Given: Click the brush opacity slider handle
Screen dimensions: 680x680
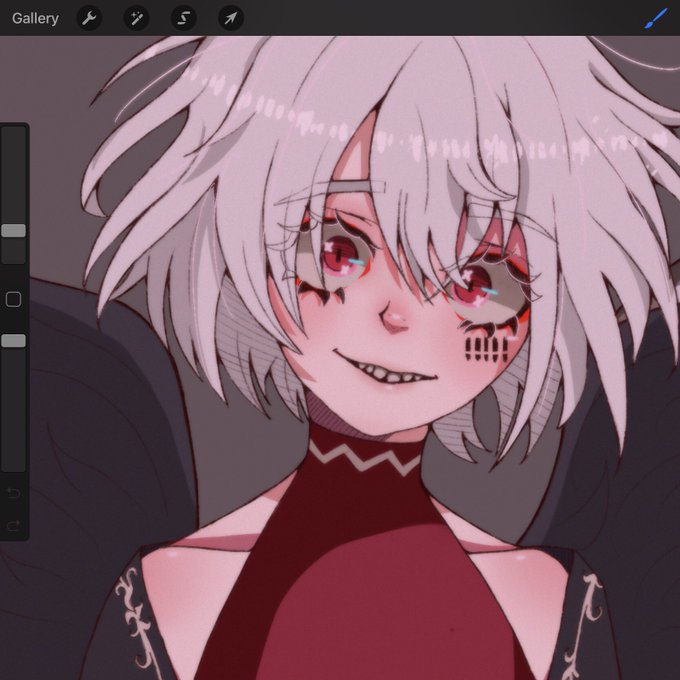Looking at the screenshot, I should (x=13, y=341).
